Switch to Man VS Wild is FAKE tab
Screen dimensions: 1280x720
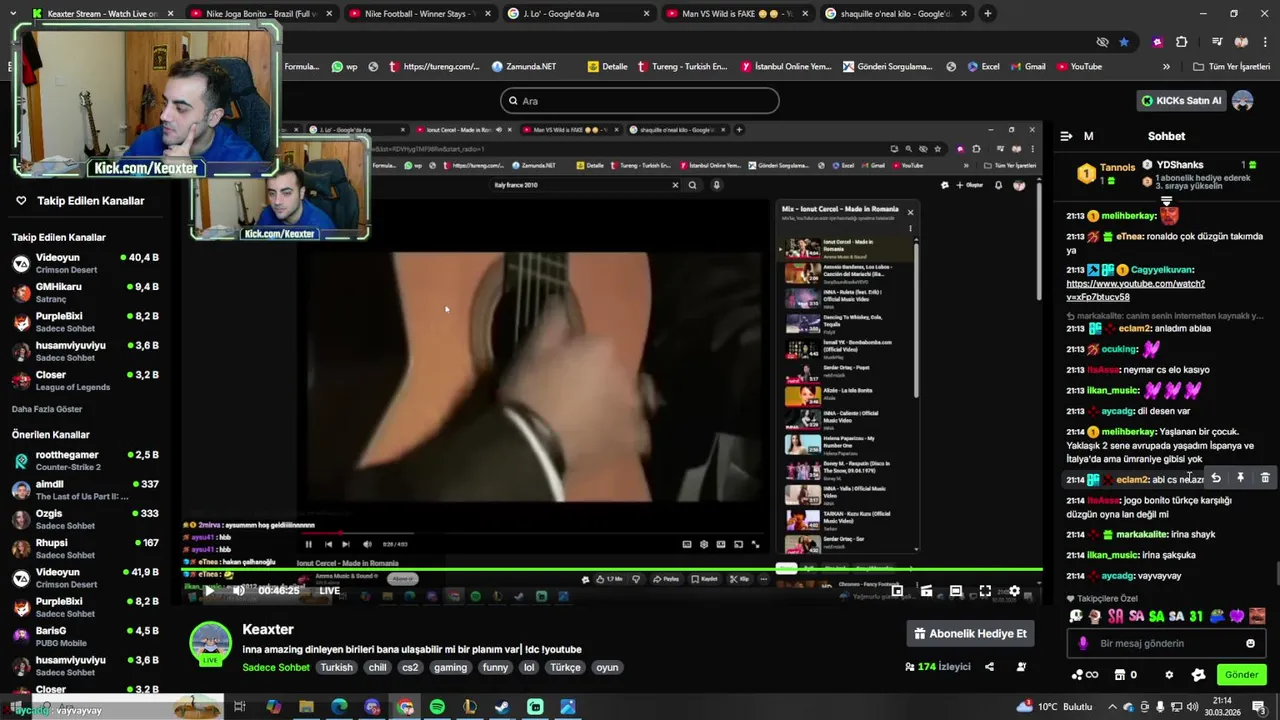(x=738, y=14)
